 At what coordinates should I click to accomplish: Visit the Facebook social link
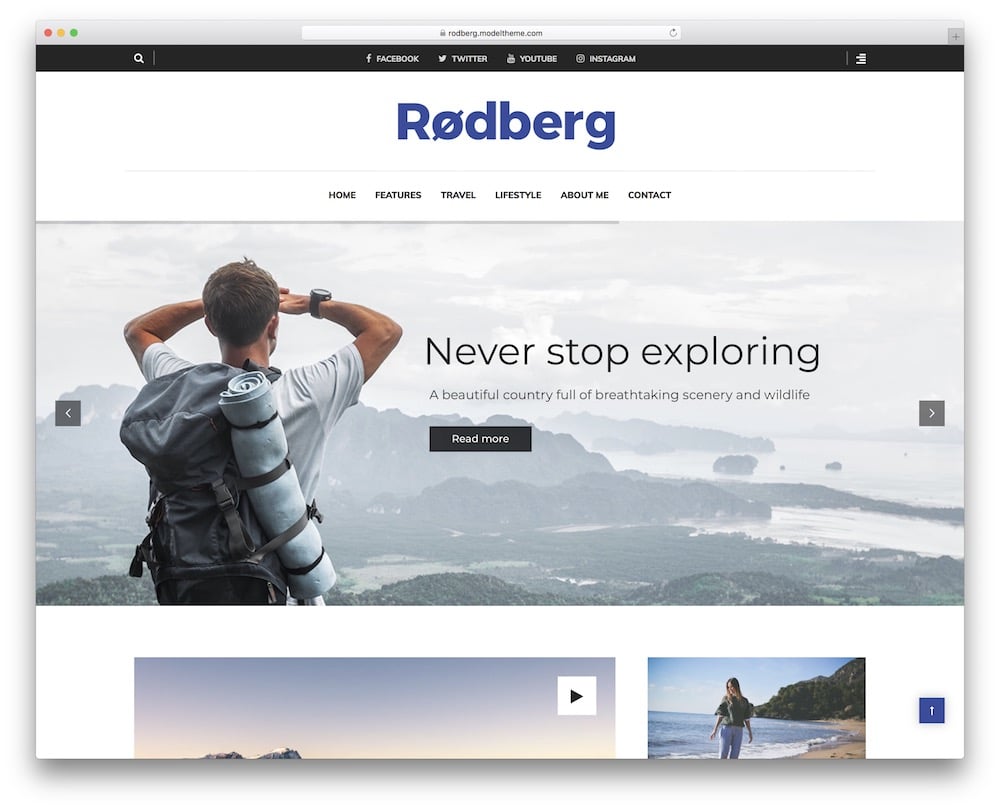pos(392,59)
